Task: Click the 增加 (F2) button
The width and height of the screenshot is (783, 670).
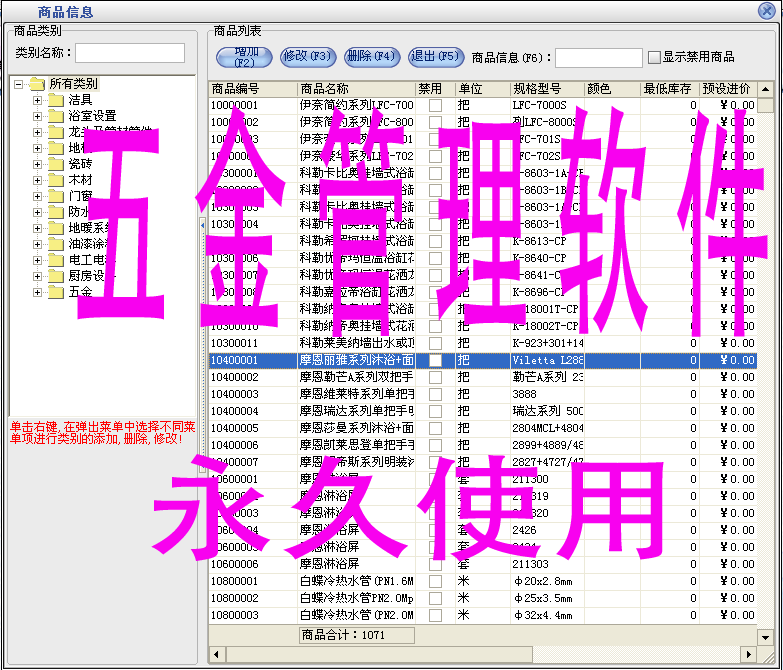Action: click(x=244, y=57)
